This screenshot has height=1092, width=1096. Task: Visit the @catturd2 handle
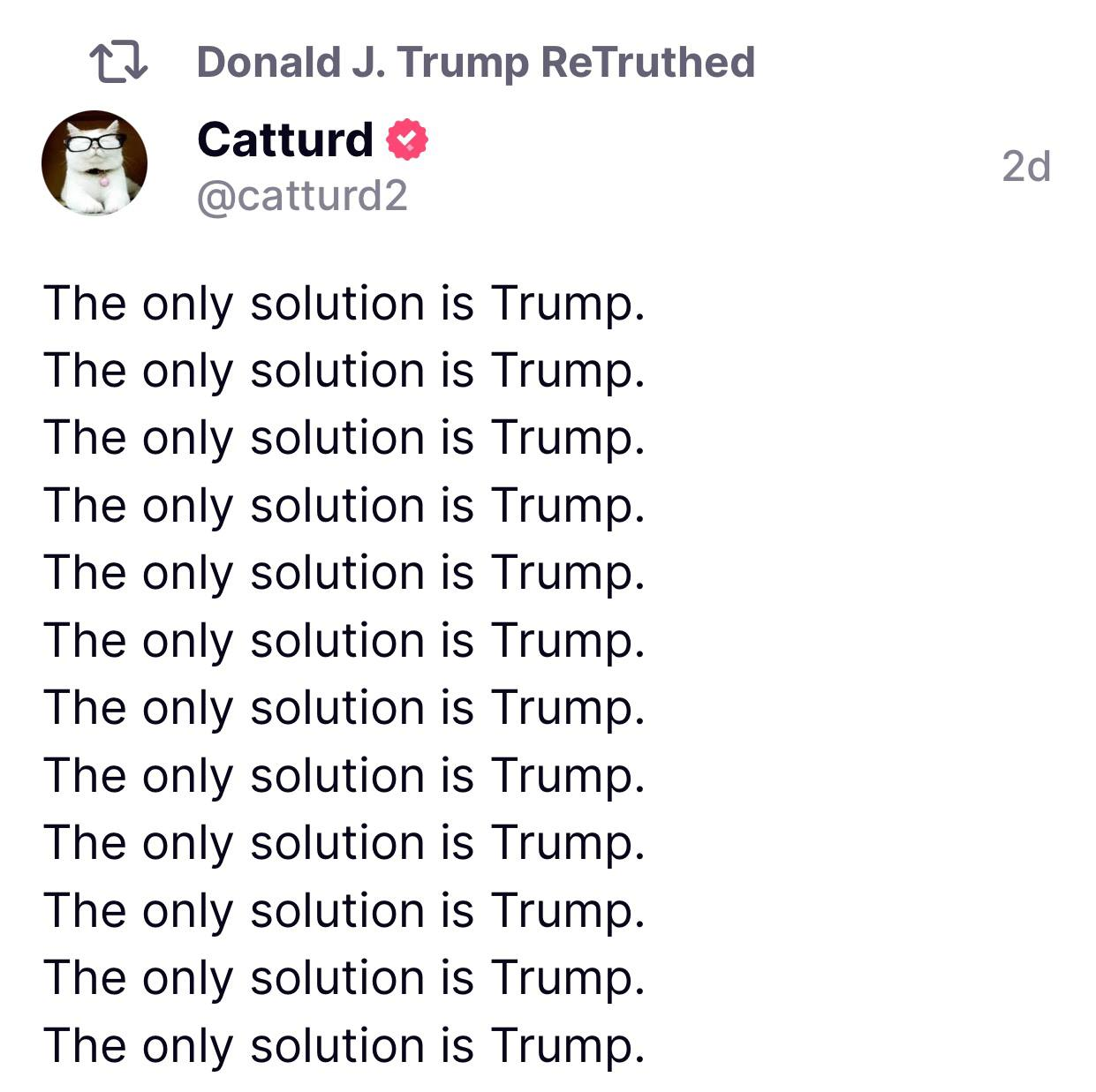[302, 195]
